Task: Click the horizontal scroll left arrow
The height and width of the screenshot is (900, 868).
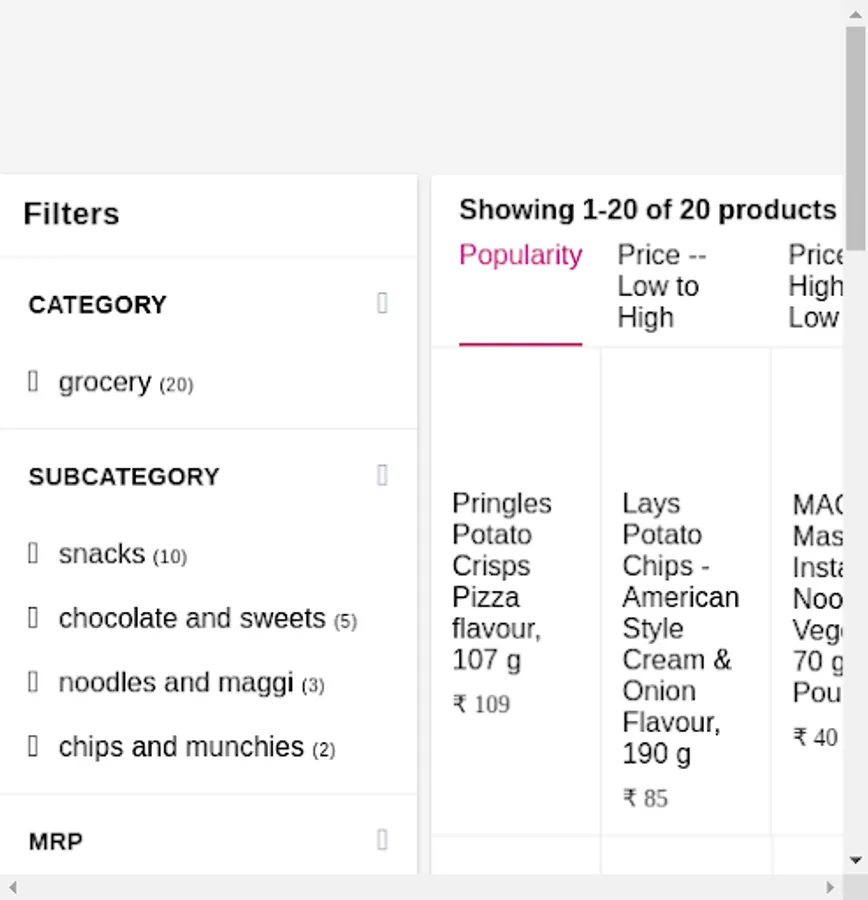Action: pos(12,887)
